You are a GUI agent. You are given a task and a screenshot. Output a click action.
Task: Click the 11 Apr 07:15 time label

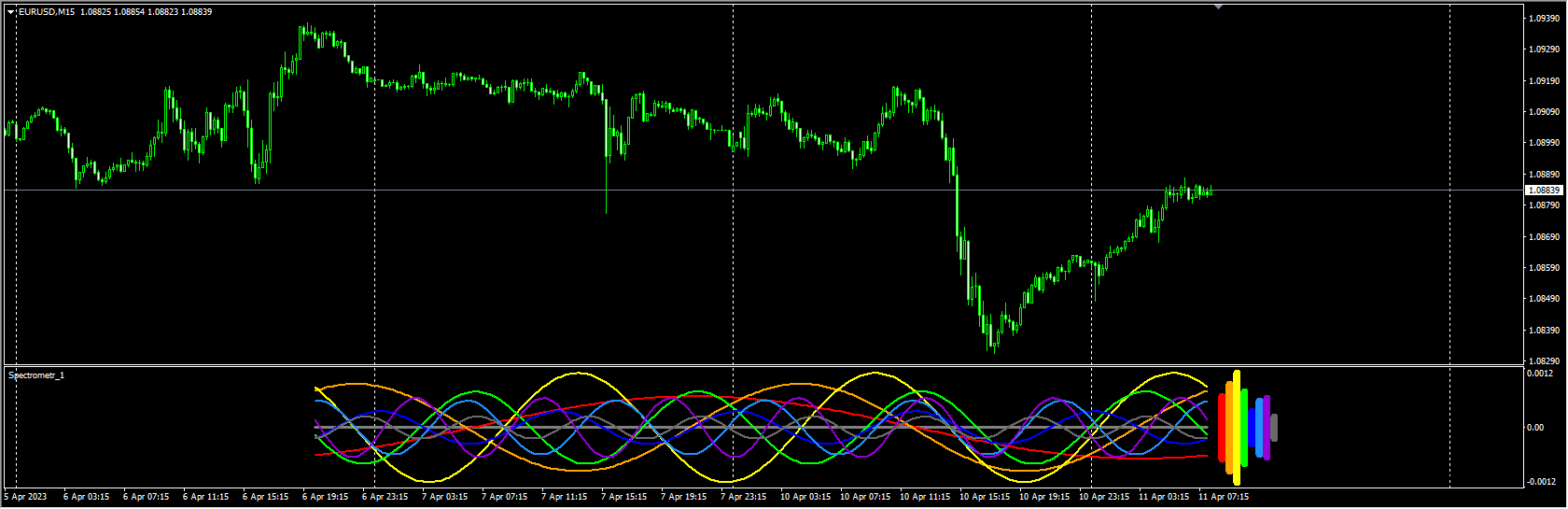click(1223, 497)
